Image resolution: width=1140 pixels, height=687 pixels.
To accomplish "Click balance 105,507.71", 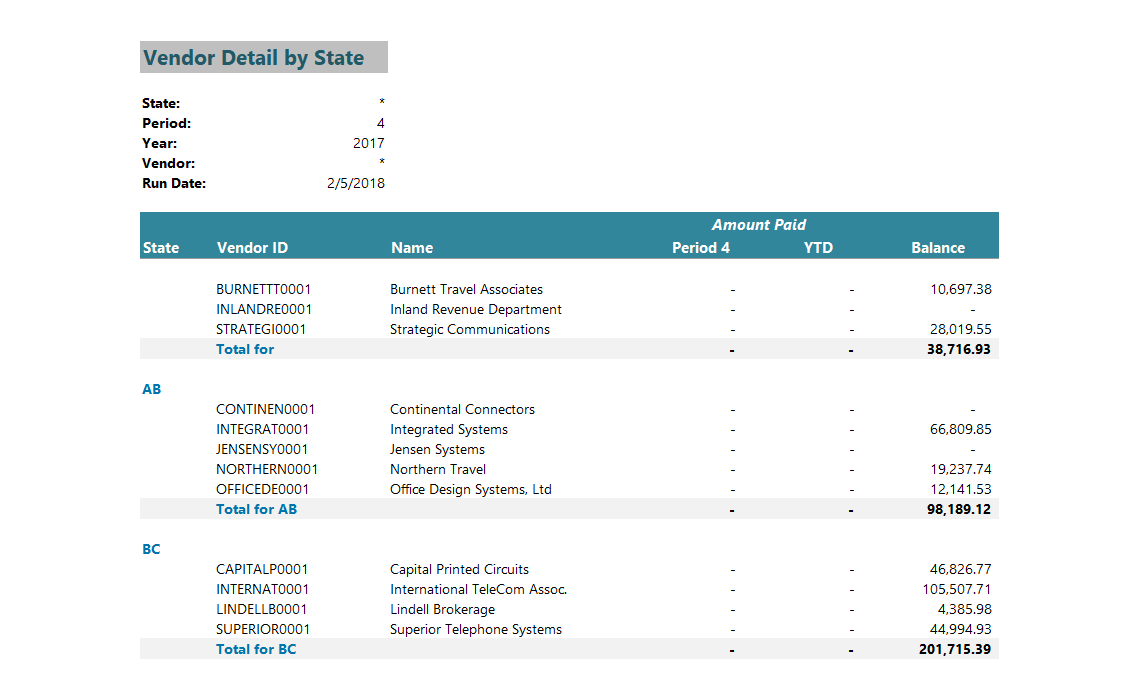I will tap(957, 590).
